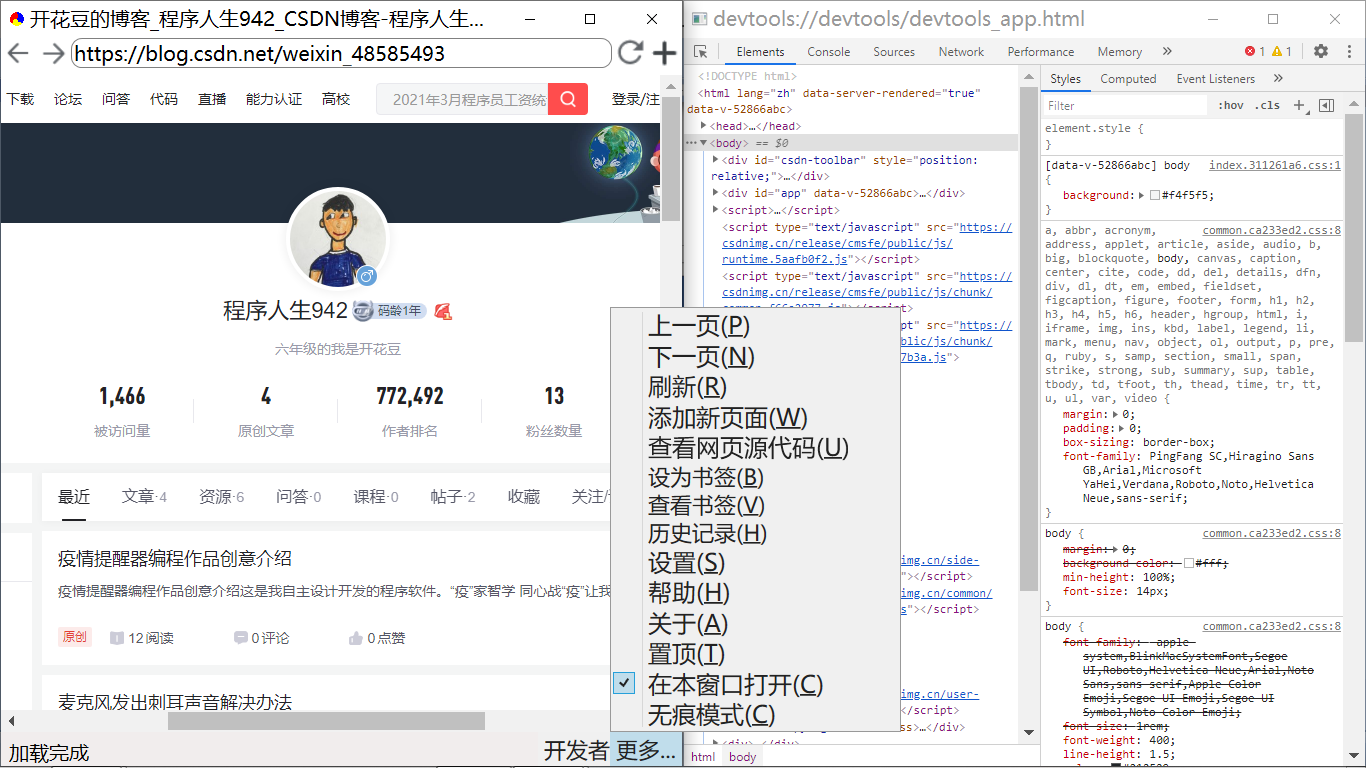
Task: Expand the head node in the DOM tree
Action: tap(705, 126)
